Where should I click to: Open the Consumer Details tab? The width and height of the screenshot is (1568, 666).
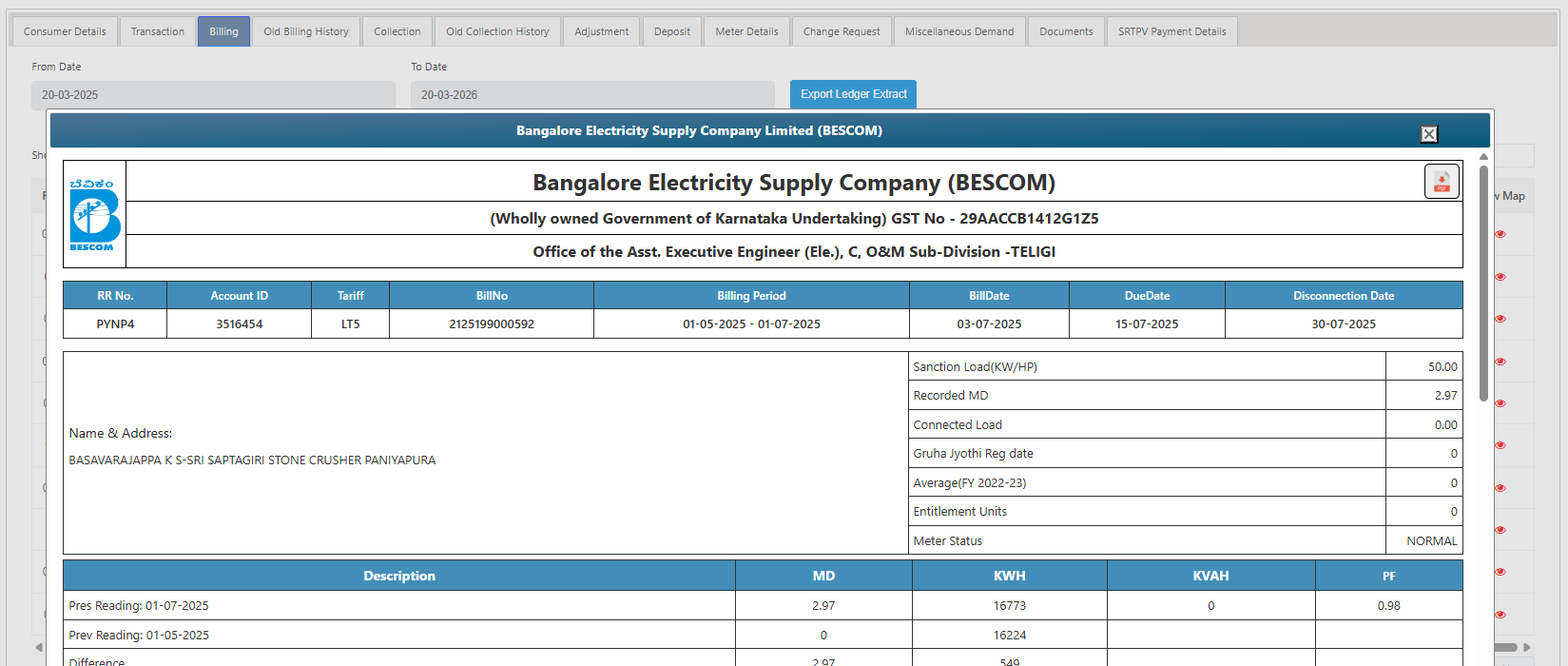65,31
